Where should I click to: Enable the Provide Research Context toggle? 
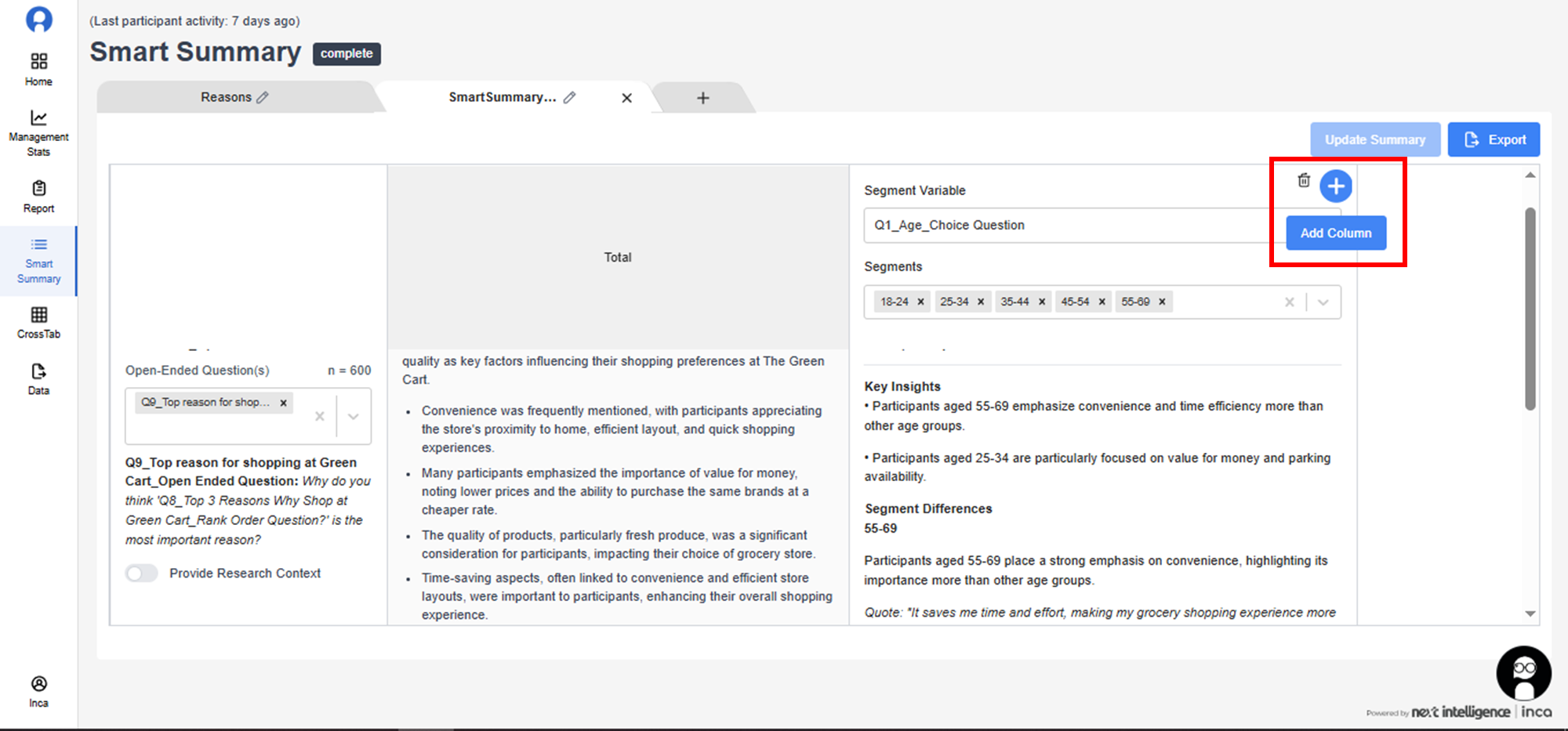[142, 574]
